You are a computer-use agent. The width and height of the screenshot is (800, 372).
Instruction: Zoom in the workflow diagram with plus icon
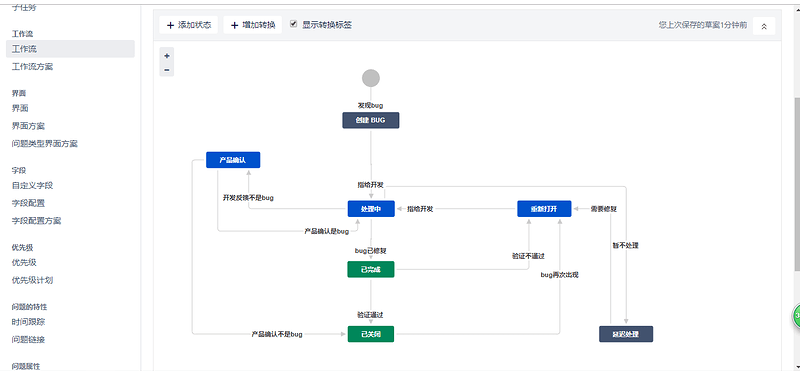click(x=167, y=56)
